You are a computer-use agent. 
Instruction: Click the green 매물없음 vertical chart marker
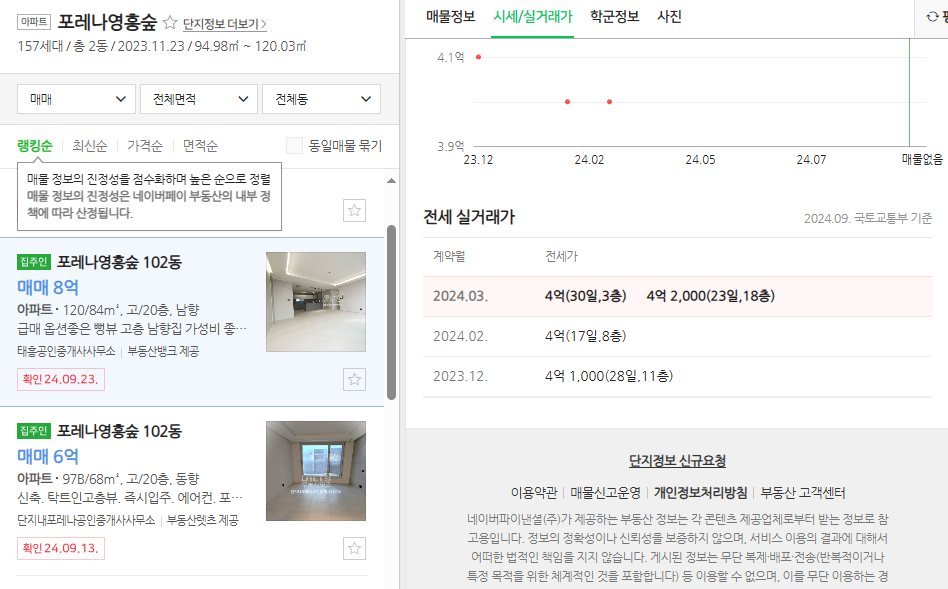point(909,92)
